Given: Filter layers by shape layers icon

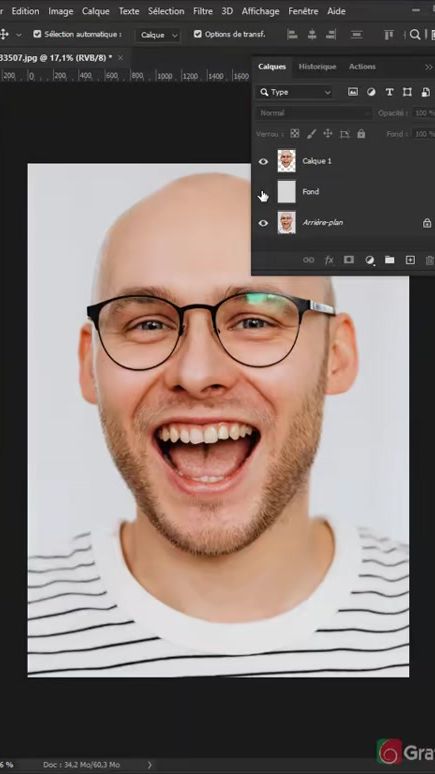Looking at the screenshot, I should [407, 92].
